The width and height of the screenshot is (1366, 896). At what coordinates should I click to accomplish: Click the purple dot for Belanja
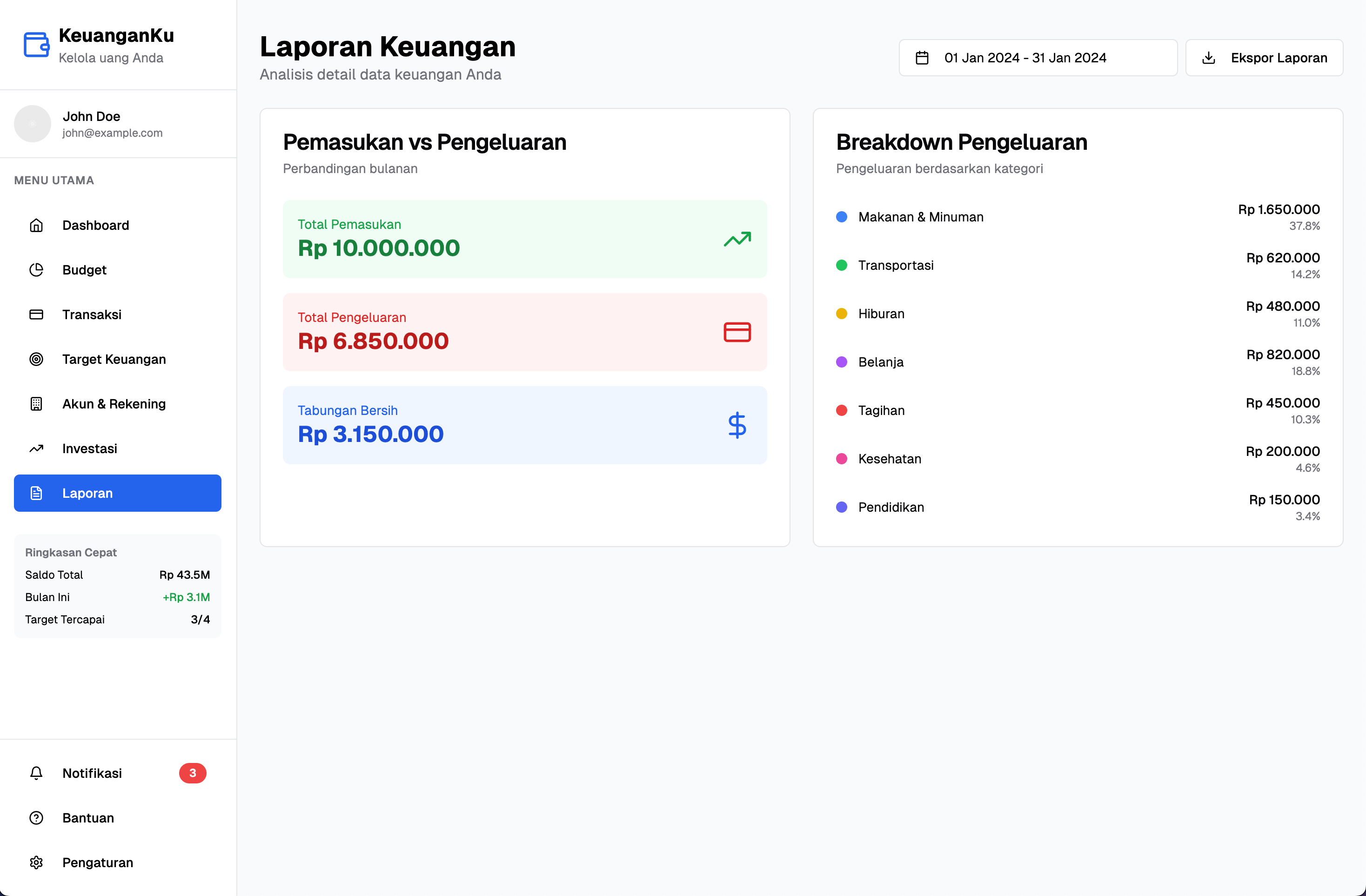[x=841, y=362]
